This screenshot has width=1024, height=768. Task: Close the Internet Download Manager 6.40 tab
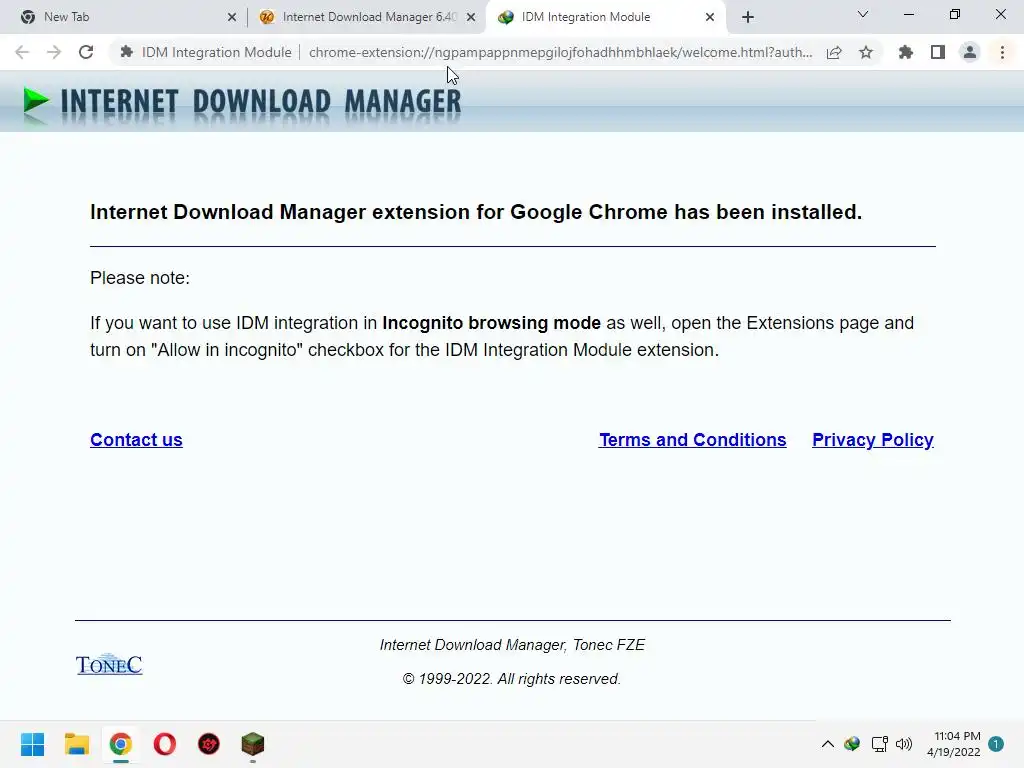coord(471,17)
